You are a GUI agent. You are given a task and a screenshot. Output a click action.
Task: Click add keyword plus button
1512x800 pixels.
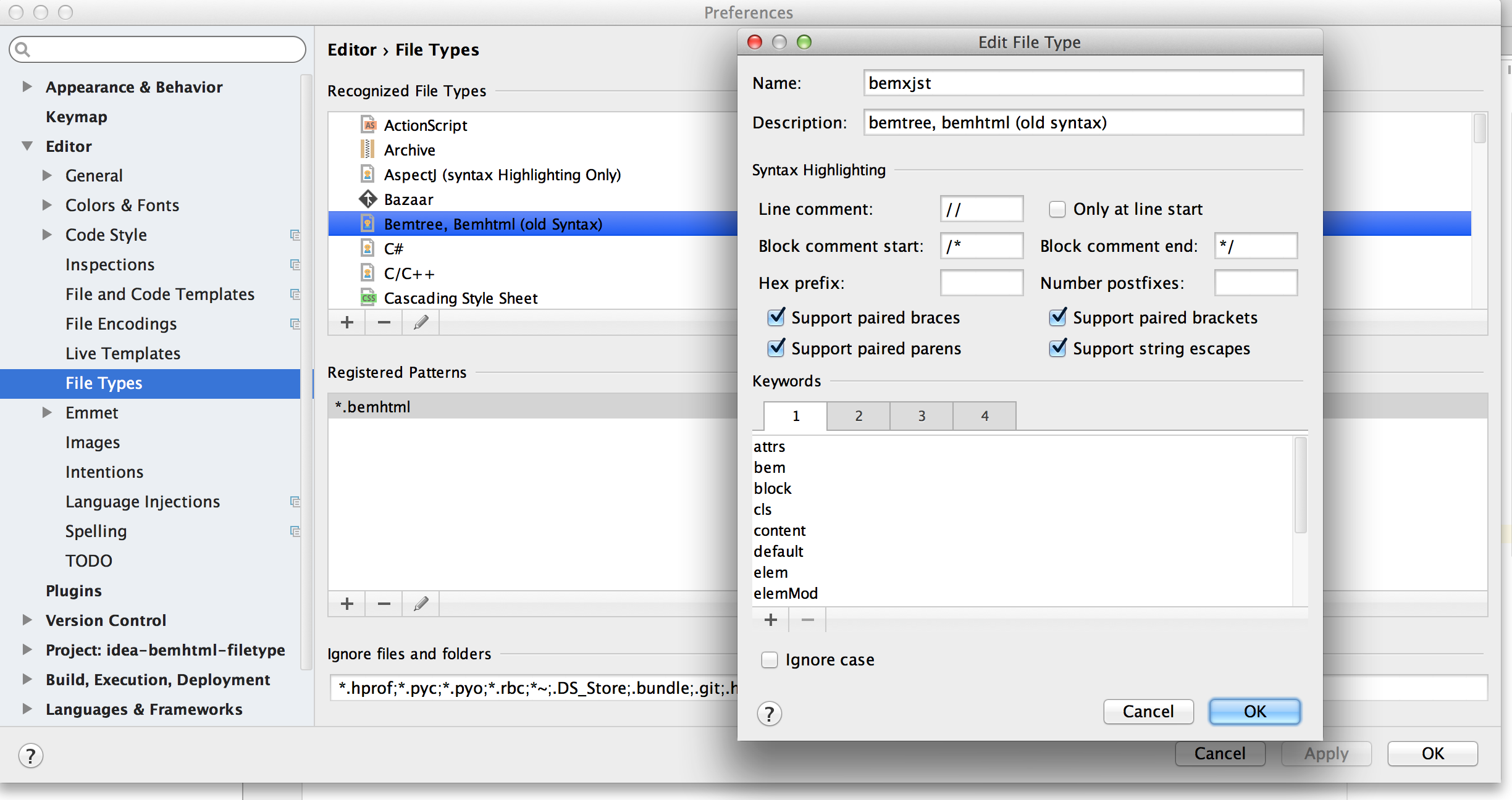[770, 619]
